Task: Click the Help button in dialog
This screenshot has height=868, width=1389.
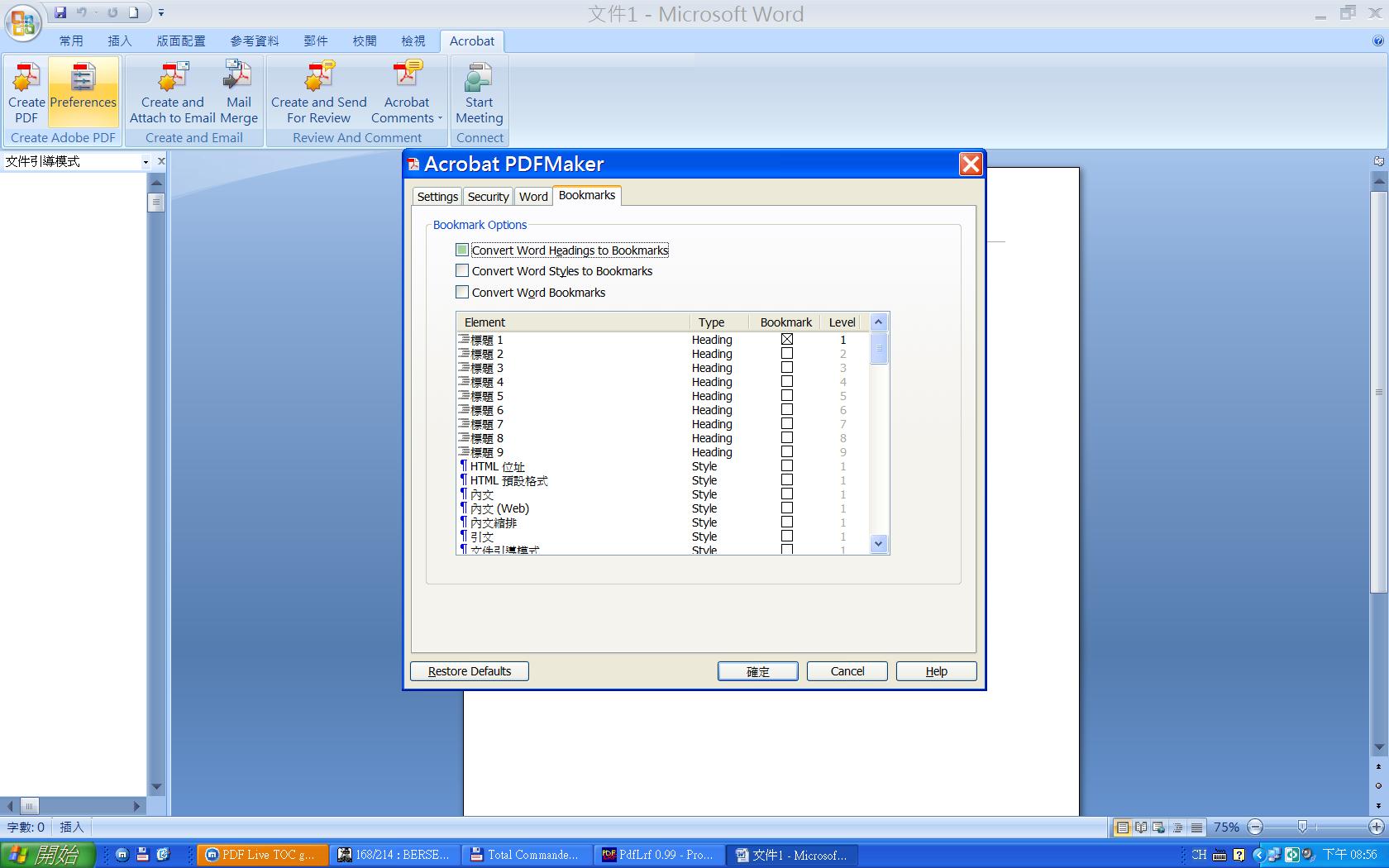Action: coord(937,671)
